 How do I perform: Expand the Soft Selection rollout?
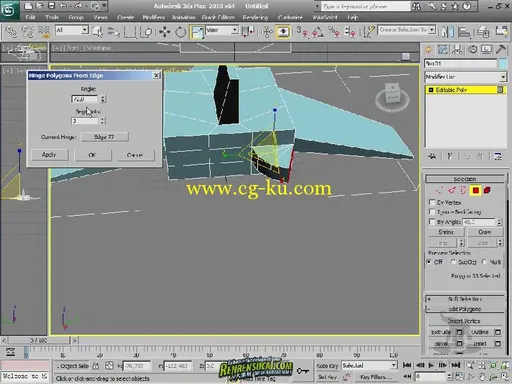[x=465, y=299]
